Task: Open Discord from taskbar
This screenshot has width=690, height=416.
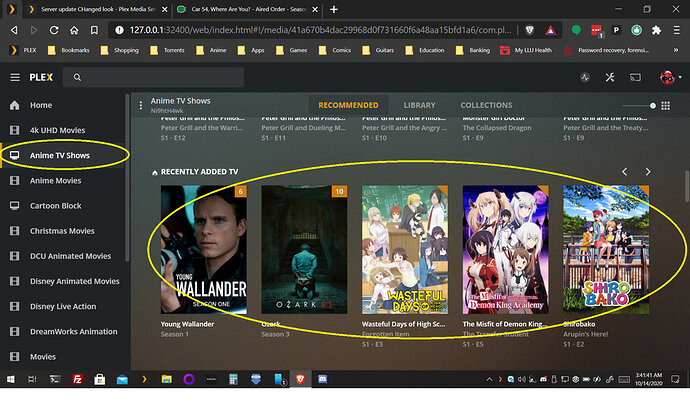Action: 323,379
